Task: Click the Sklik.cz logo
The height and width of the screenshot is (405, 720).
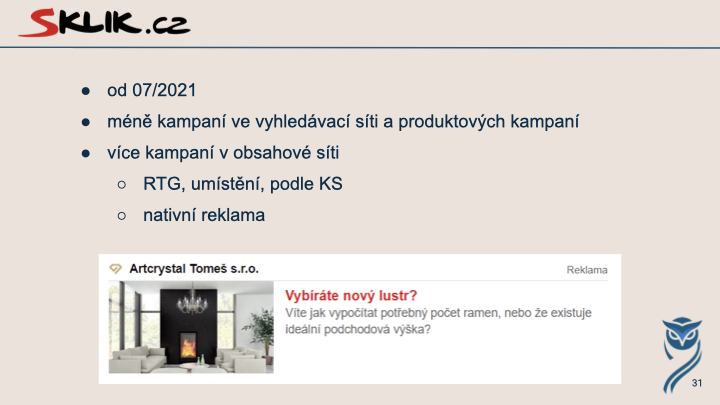Action: pyautogui.click(x=104, y=22)
